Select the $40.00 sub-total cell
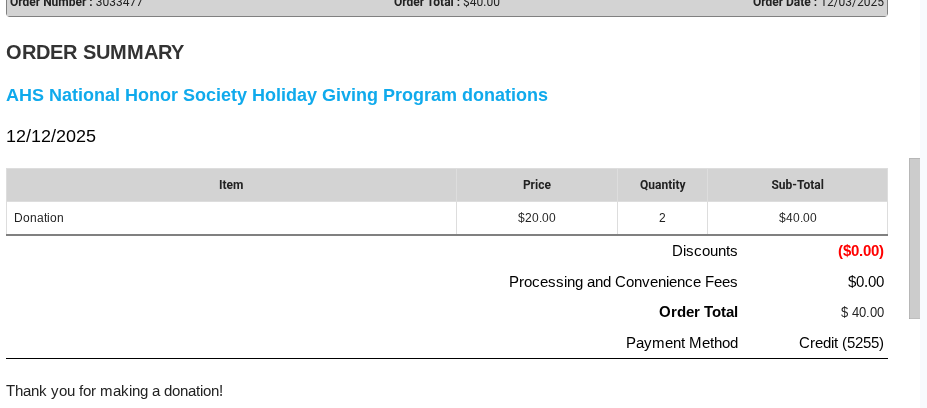Screen dimensions: 927x408 [x=797, y=218]
